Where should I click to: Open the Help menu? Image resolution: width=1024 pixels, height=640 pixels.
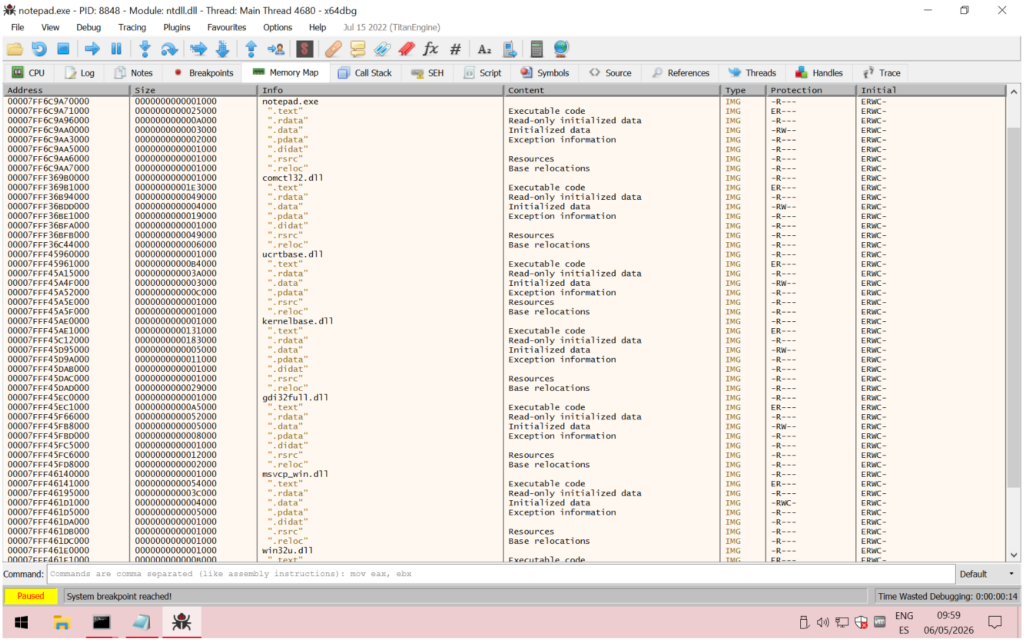pyautogui.click(x=317, y=27)
